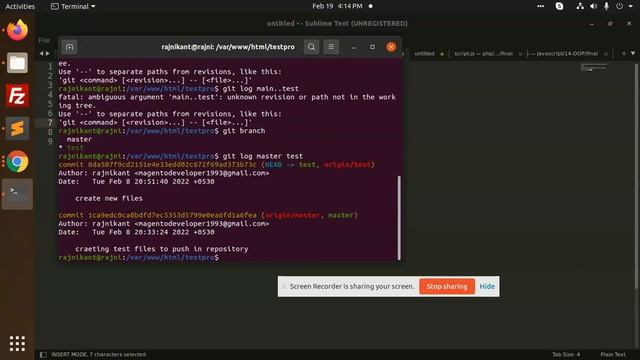Minimize the terminal window
The height and width of the screenshot is (360, 640).
click(x=354, y=47)
